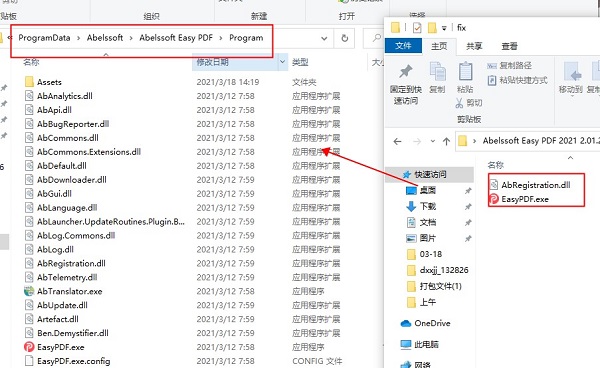Open 03-18 folder in navigation pane
This screenshot has width=600, height=368.
coord(430,254)
